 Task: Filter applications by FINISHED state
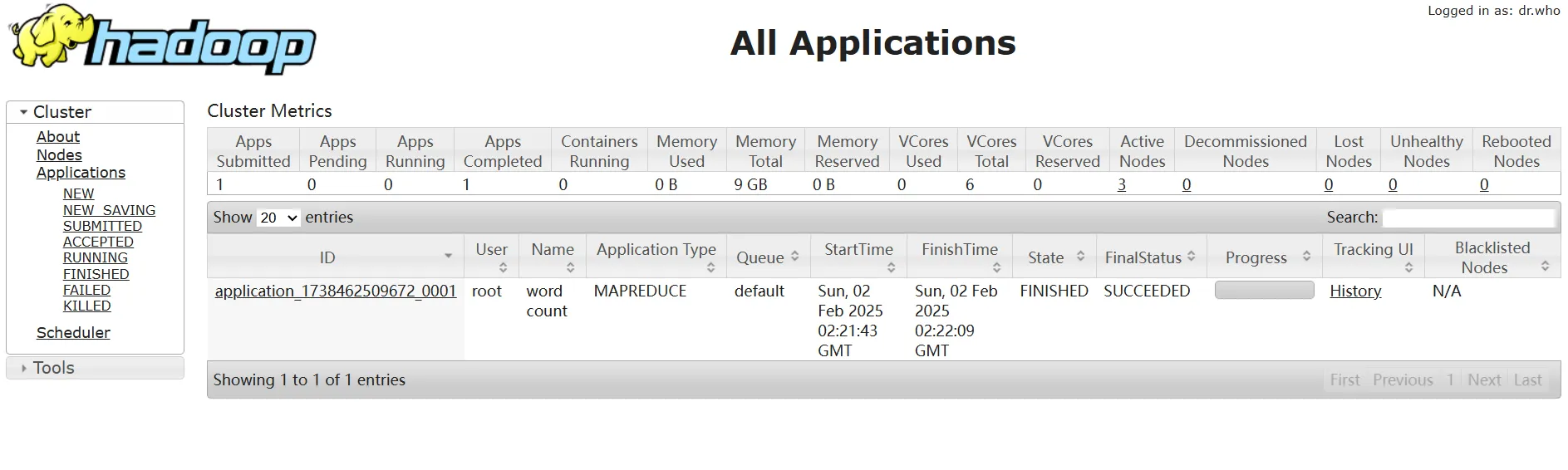[96, 274]
